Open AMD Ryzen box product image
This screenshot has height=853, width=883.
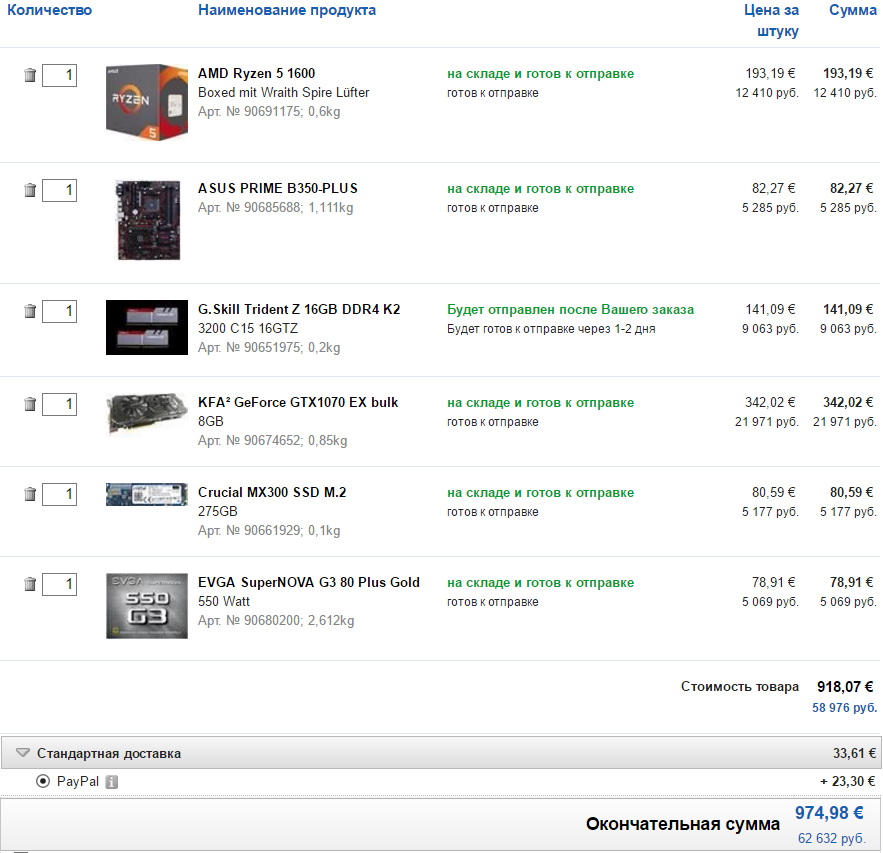tap(147, 102)
